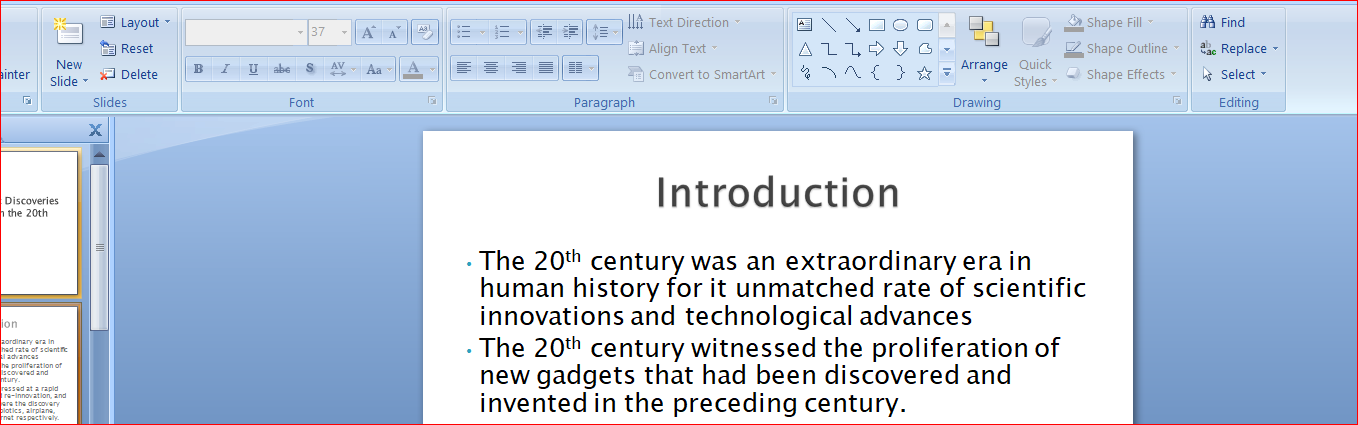Reset the slide formatting
This screenshot has width=1358, height=425.
127,48
